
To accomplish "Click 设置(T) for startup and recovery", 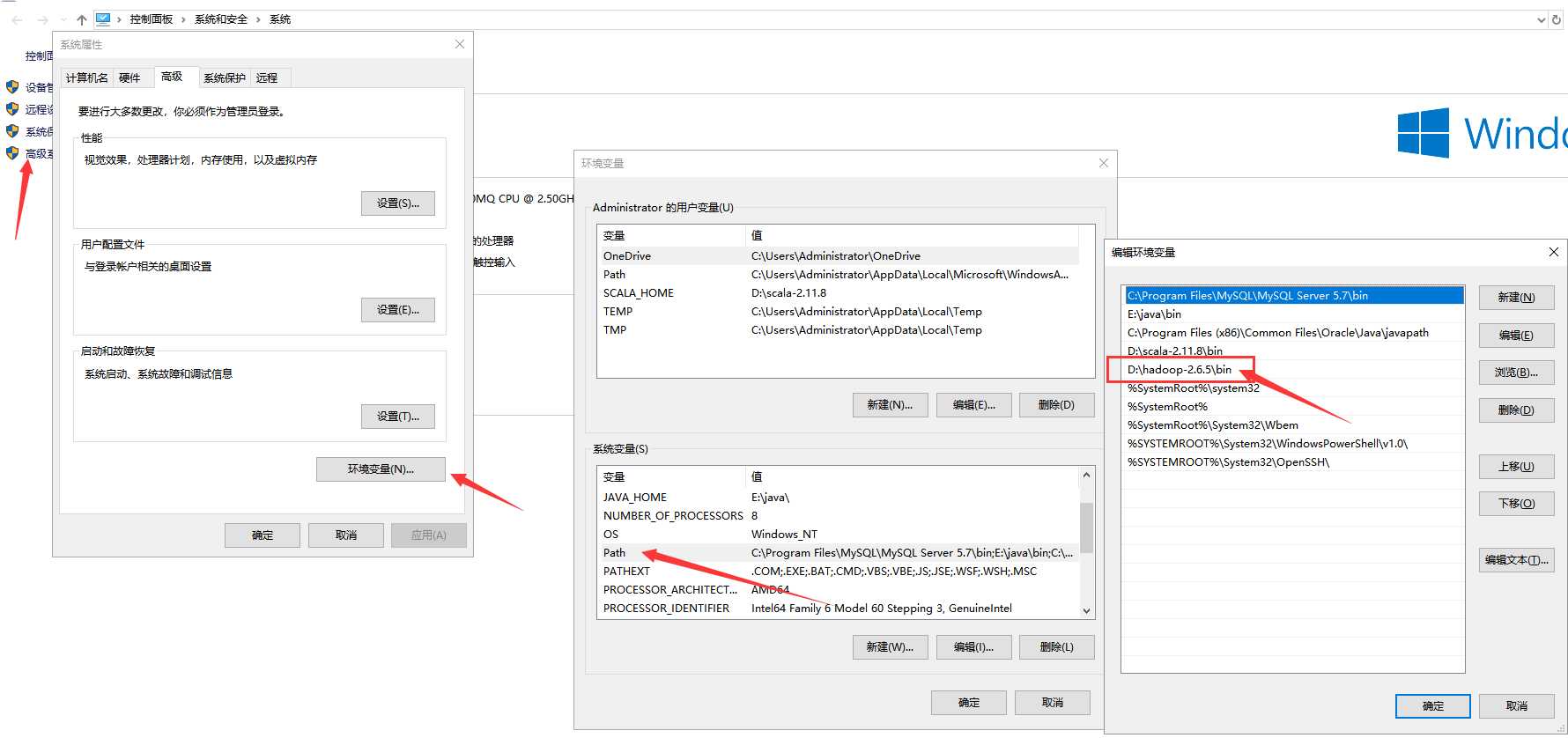I will click(398, 417).
